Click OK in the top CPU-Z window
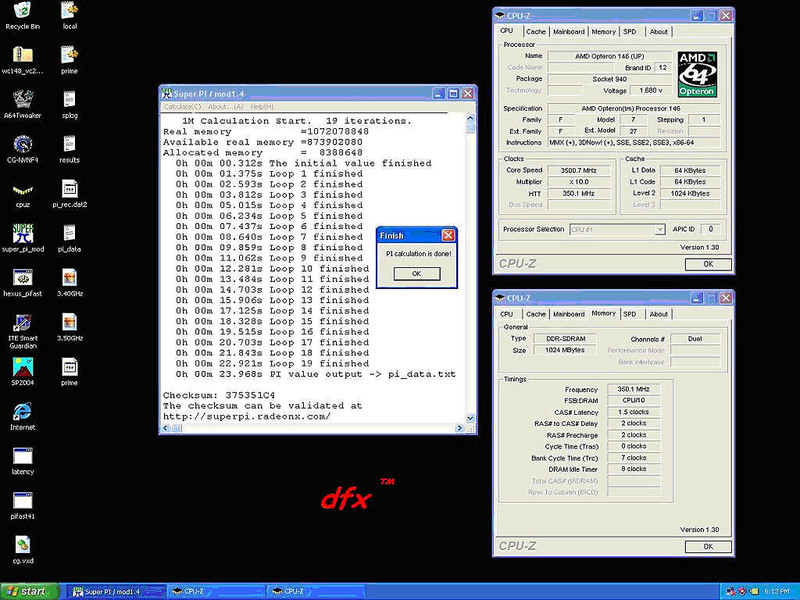 (708, 264)
